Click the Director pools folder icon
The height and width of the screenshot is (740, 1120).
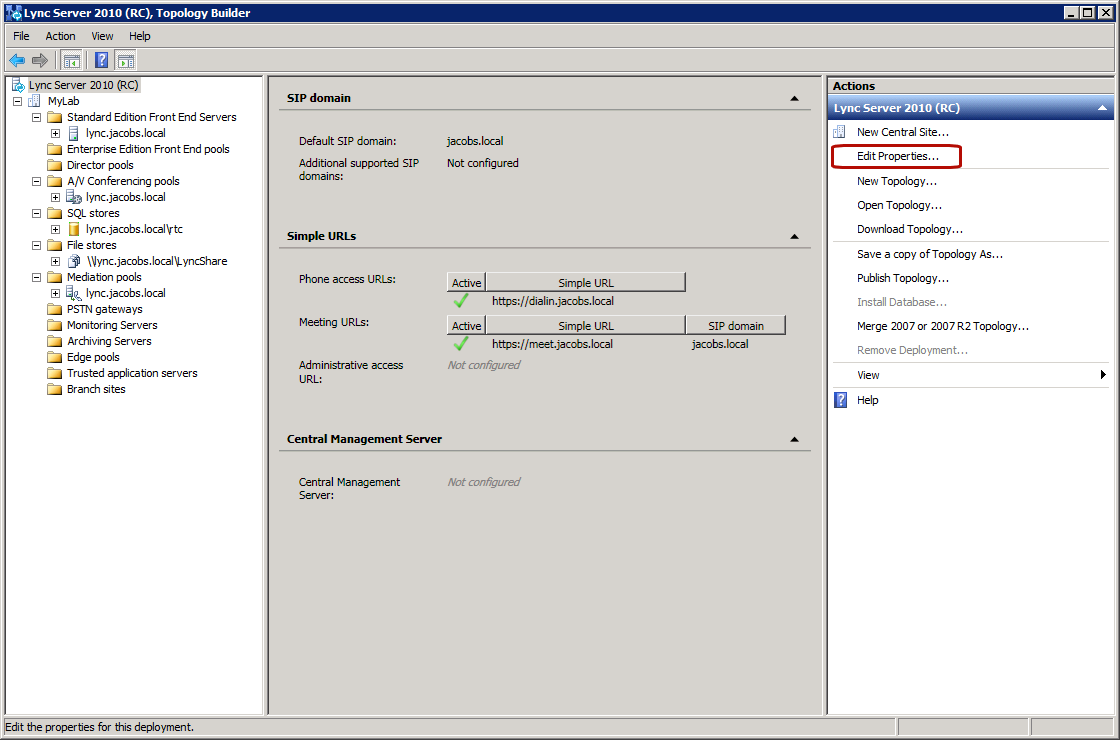point(54,165)
